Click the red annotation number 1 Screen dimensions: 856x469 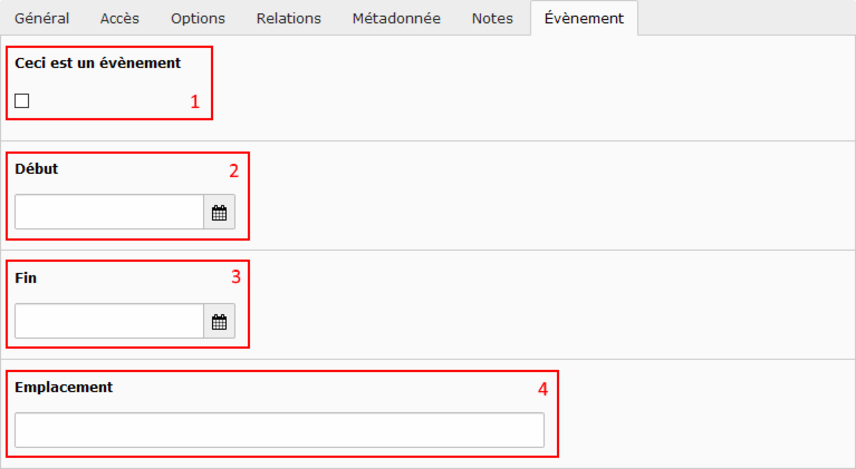195,102
